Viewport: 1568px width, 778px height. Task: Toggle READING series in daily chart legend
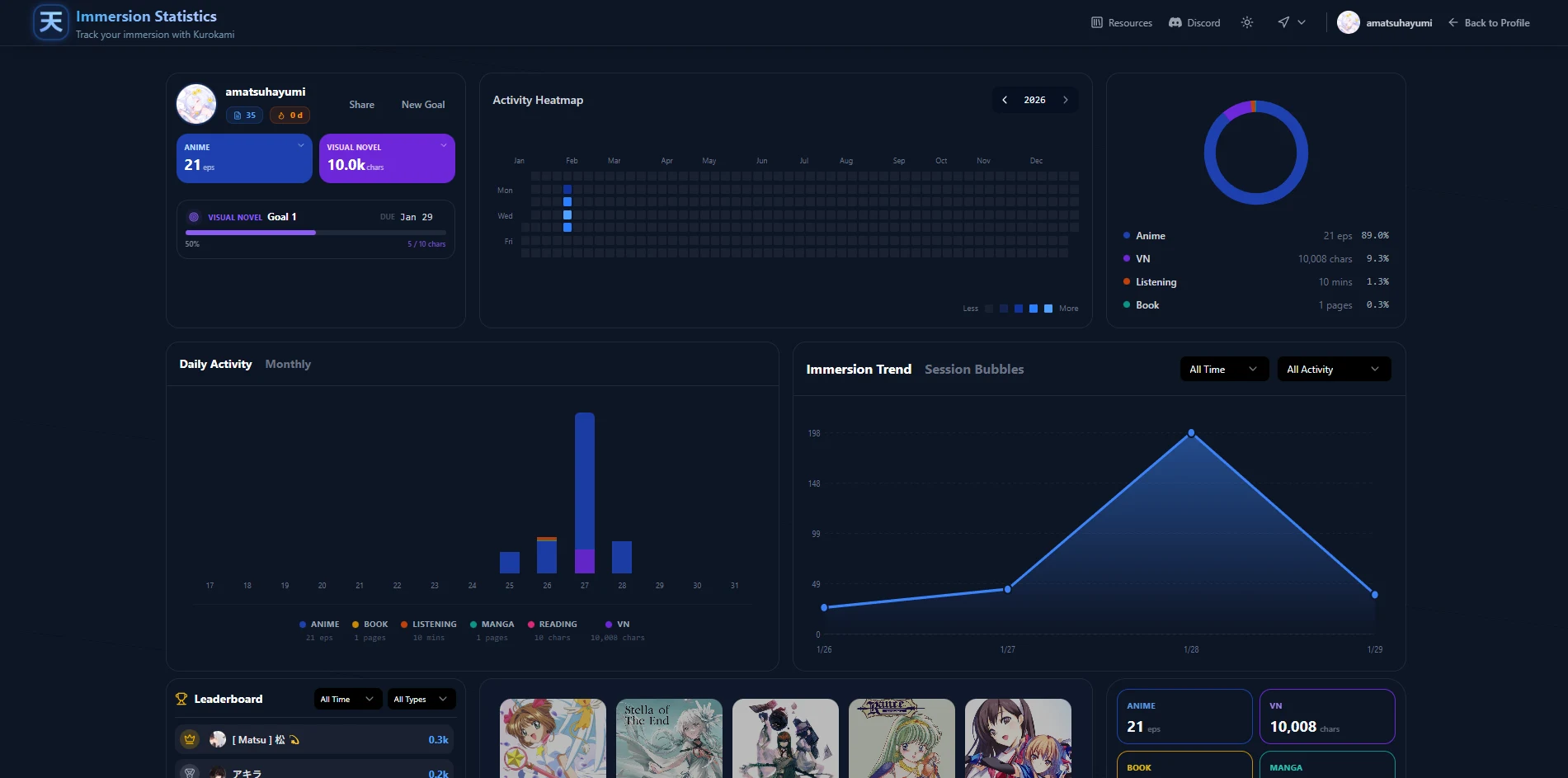coord(553,625)
